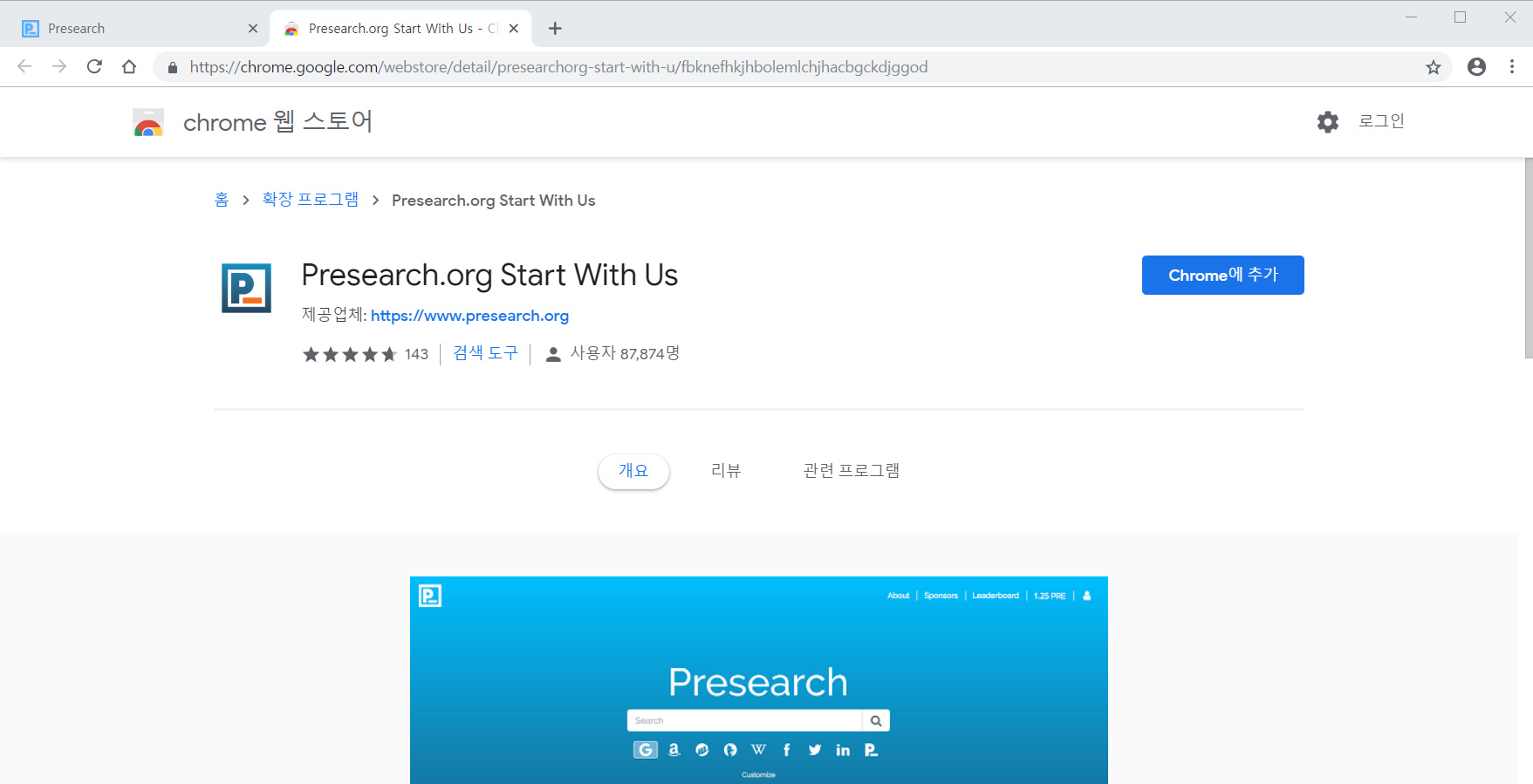Open the Chrome three-dot menu

[1512, 66]
